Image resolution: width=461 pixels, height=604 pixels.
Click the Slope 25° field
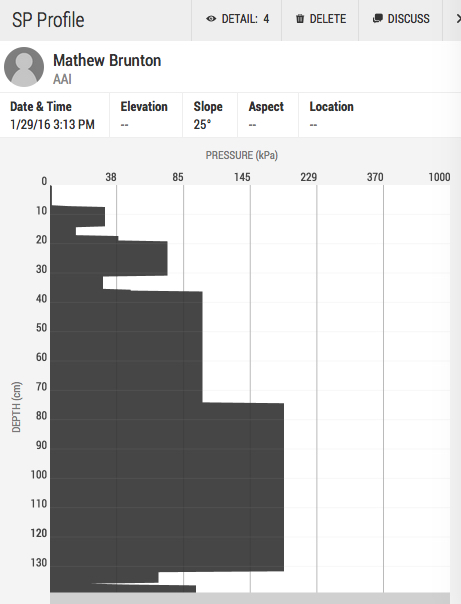click(x=210, y=115)
